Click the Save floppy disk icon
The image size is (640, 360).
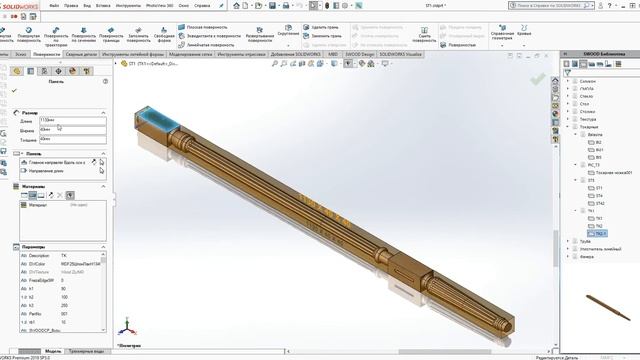[272, 5]
